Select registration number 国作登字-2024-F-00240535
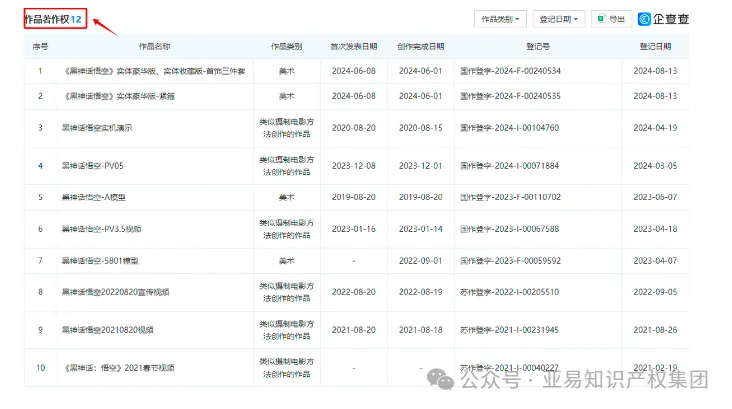 510,96
